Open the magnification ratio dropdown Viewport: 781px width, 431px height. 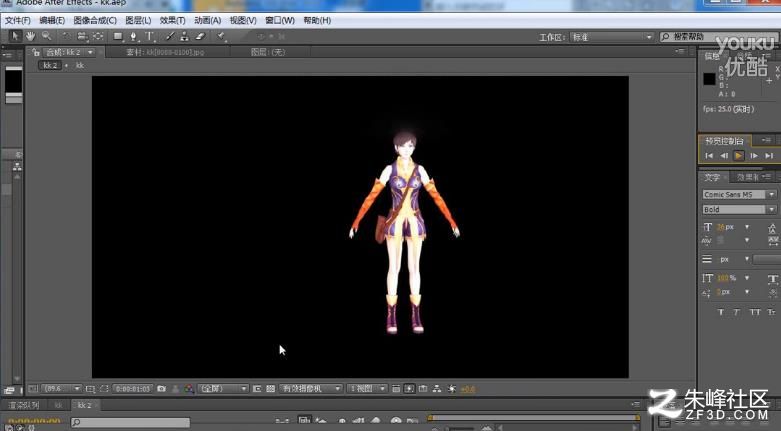click(61, 389)
